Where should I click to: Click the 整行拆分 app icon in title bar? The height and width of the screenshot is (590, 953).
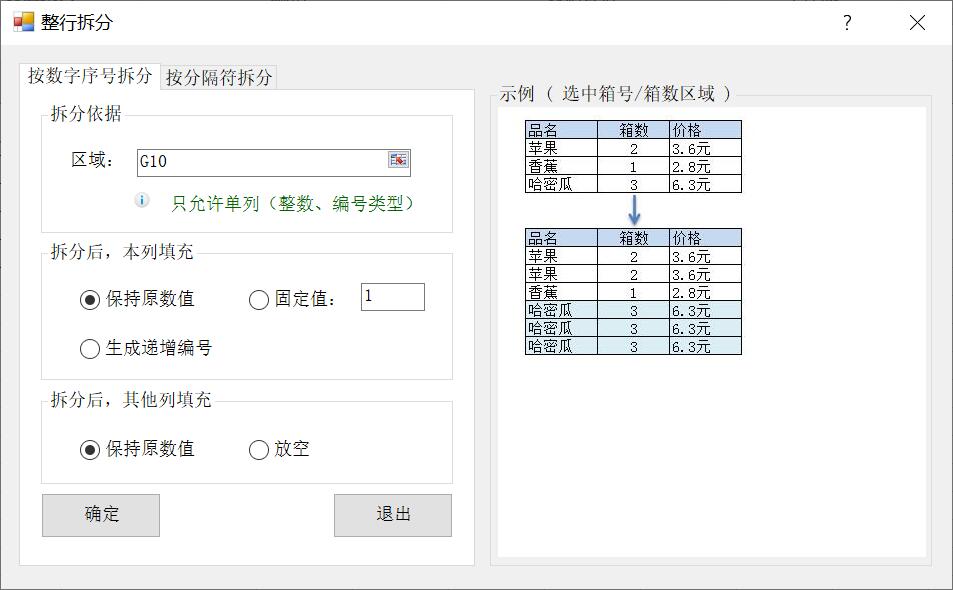(x=24, y=22)
